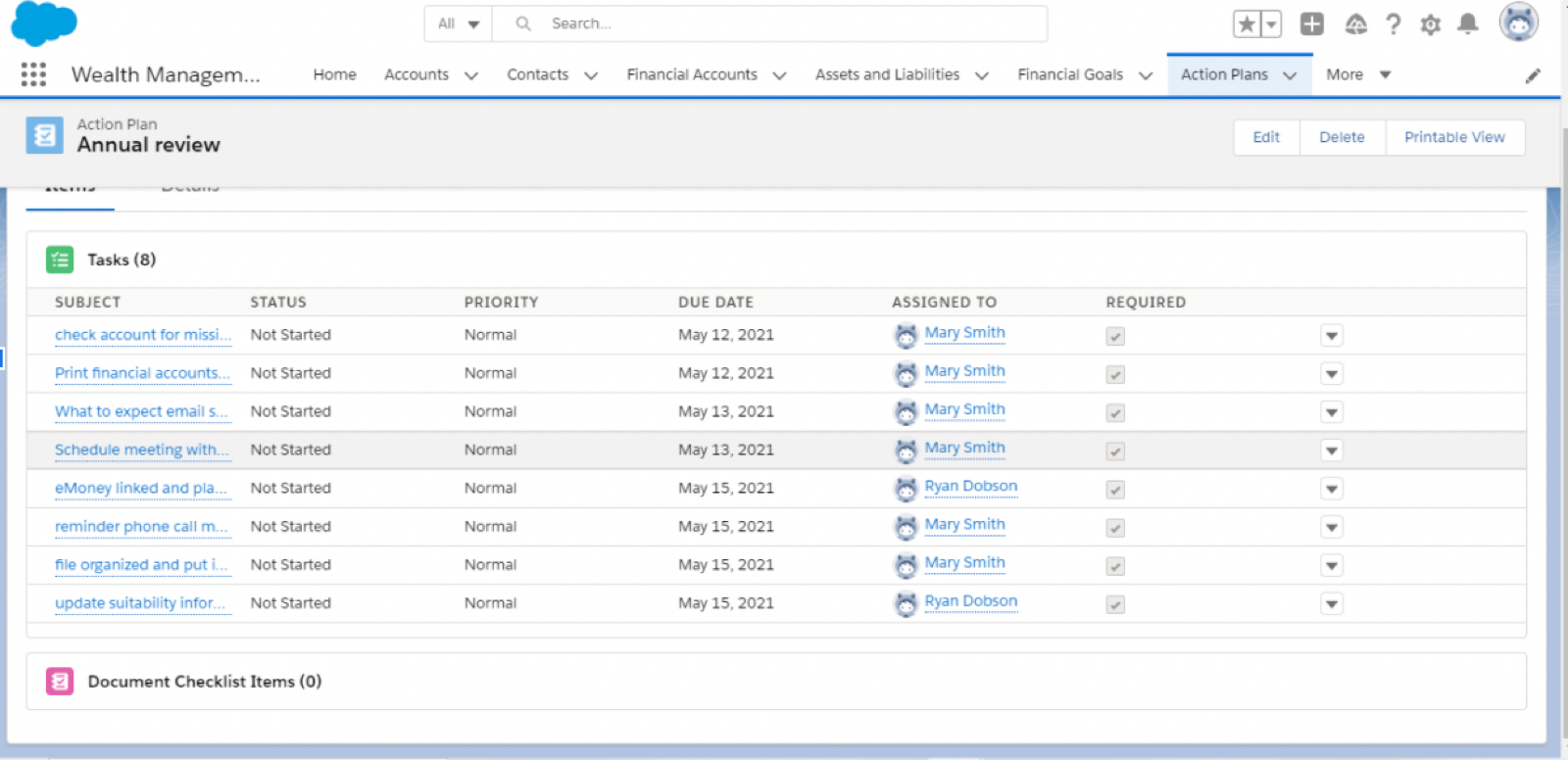This screenshot has width=1568, height=760.
Task: Open the Global Actions plus icon
Action: [x=1311, y=24]
